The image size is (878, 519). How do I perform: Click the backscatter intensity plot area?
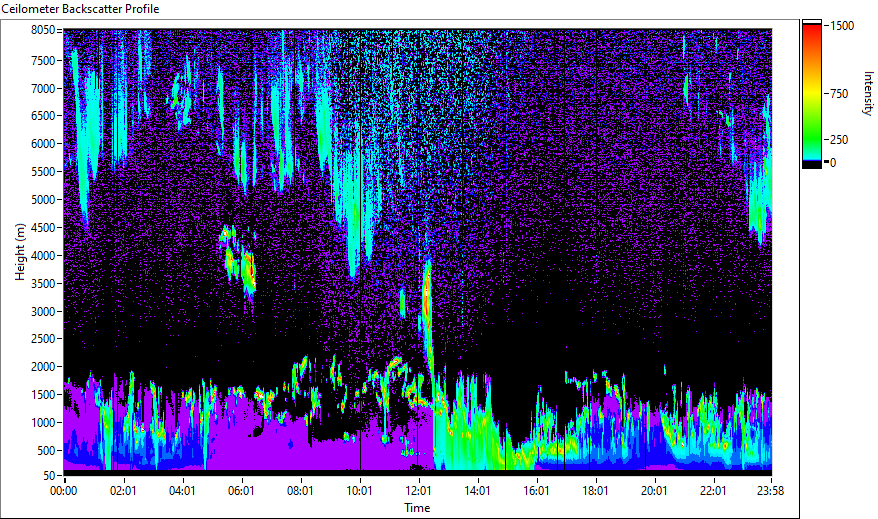(x=418, y=251)
